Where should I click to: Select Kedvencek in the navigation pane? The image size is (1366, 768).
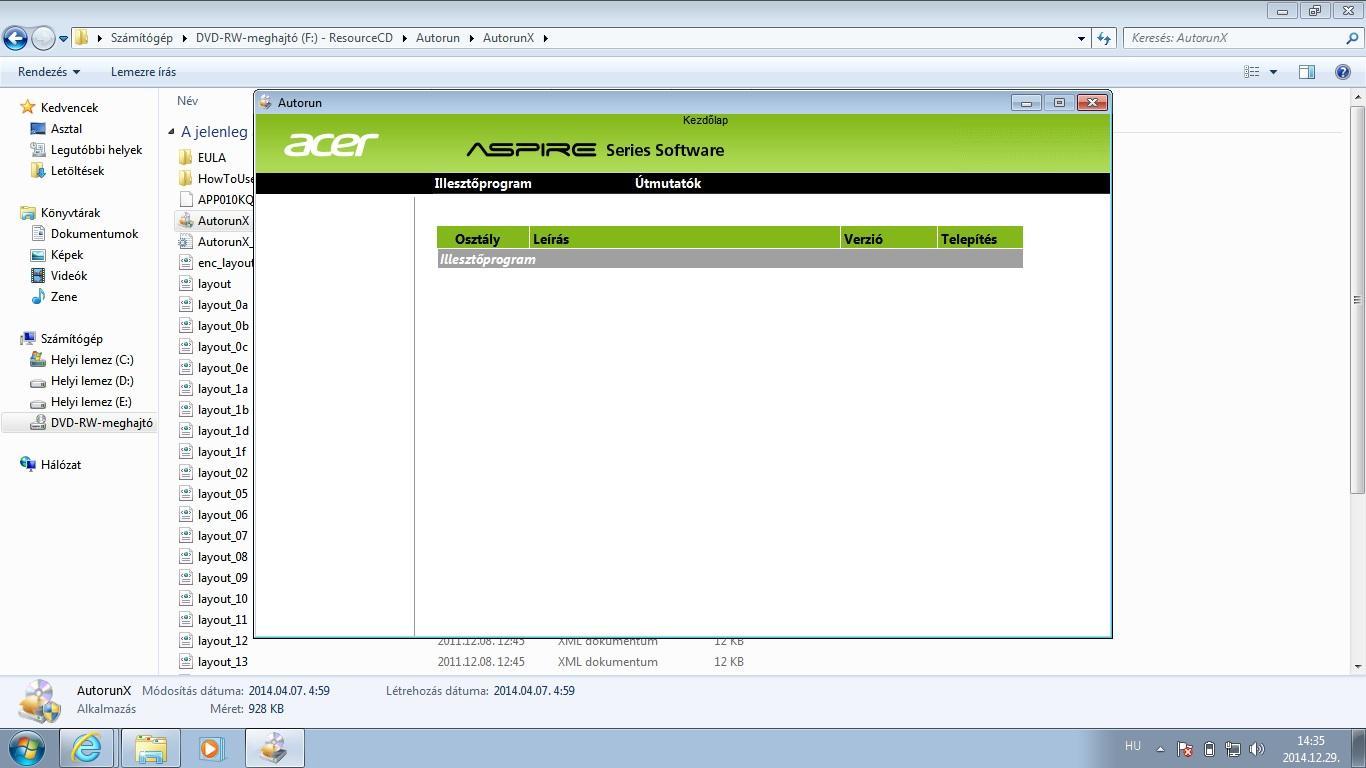(x=69, y=107)
